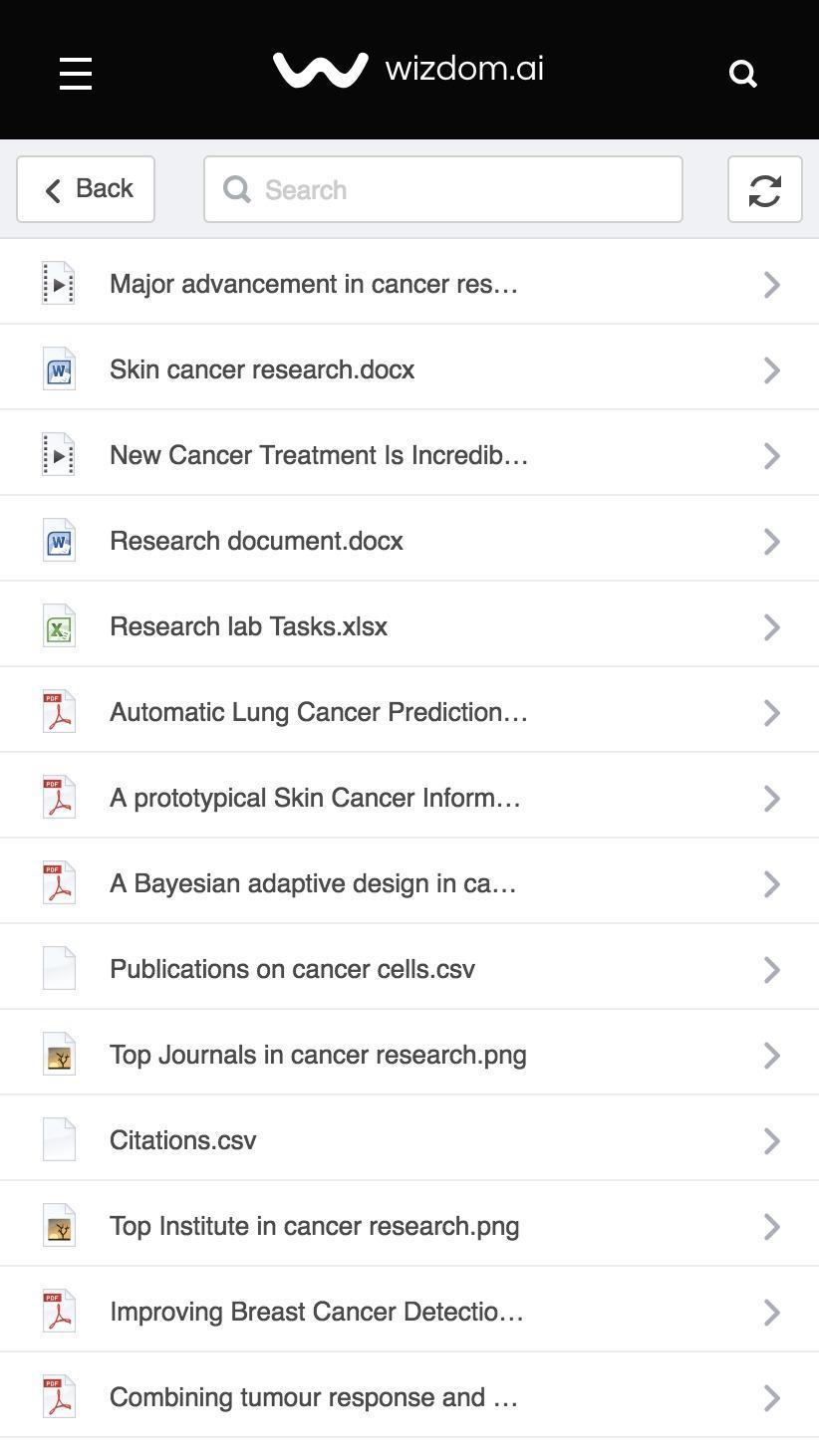Click the image icon for Top Journals file

pyautogui.click(x=59, y=1055)
